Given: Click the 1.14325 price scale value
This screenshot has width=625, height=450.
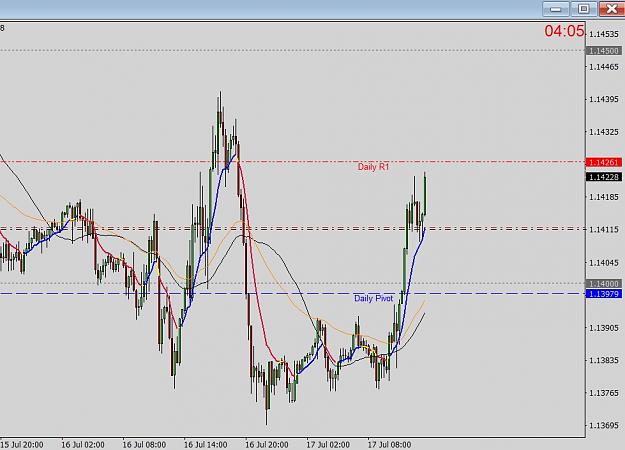Looking at the screenshot, I should 604,132.
